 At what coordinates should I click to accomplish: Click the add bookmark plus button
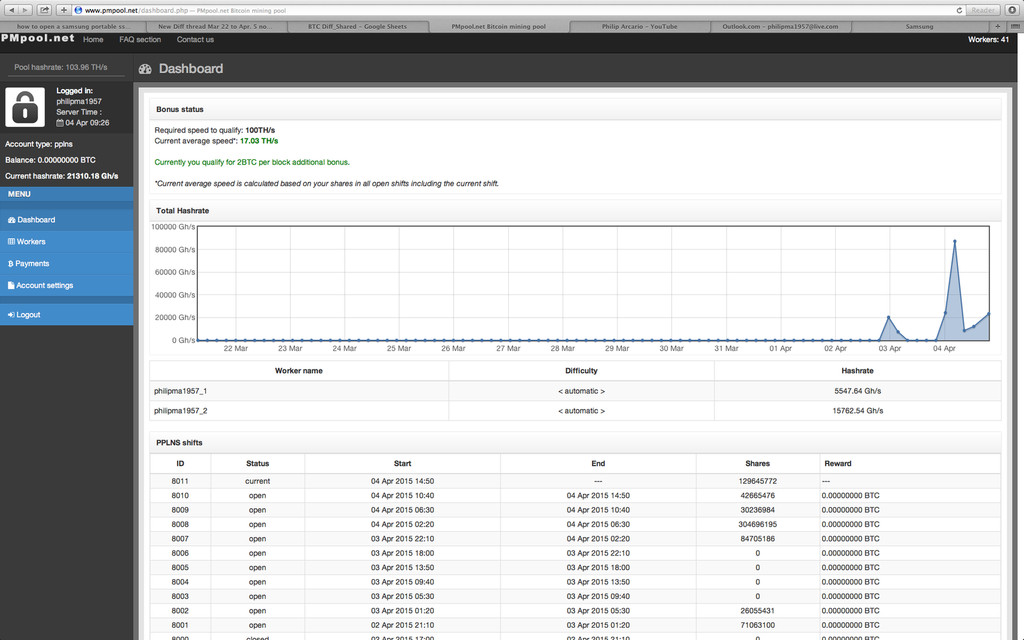[x=63, y=10]
